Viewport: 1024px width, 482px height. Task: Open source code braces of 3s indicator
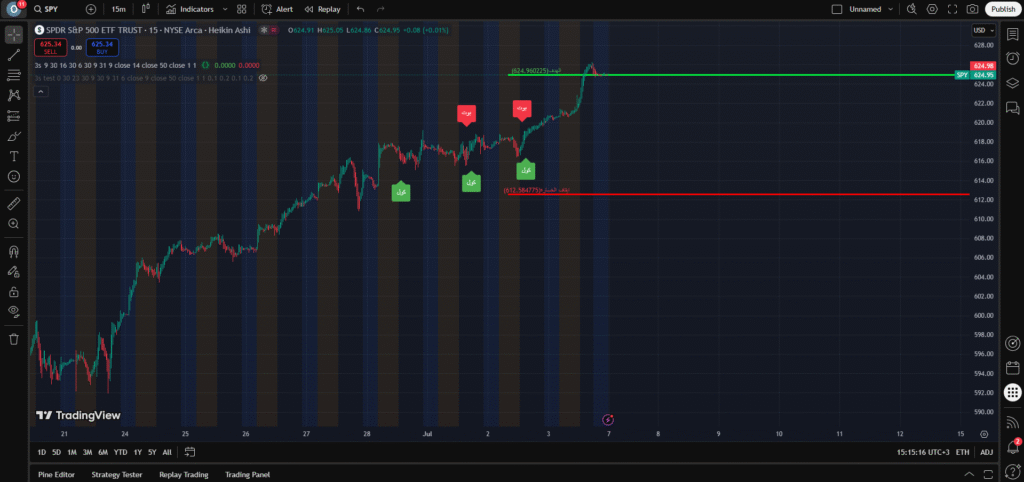pos(206,65)
